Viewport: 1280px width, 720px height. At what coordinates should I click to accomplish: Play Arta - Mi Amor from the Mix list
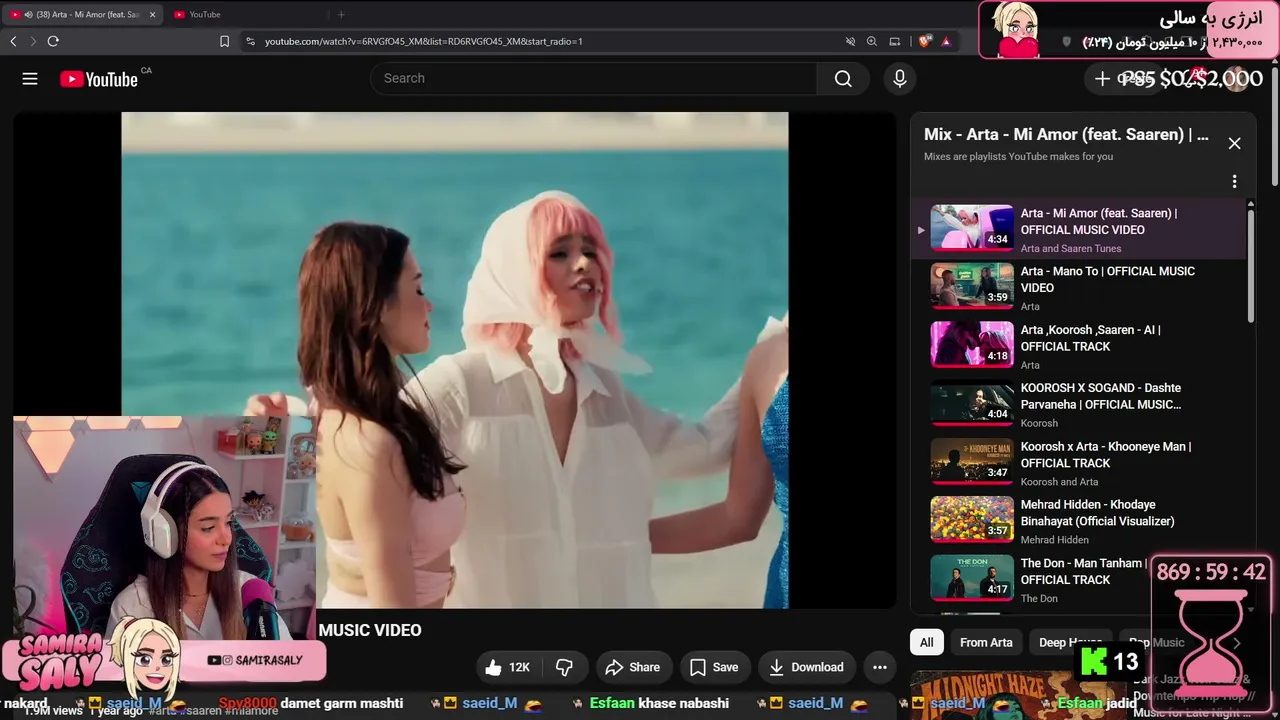[x=1079, y=230]
